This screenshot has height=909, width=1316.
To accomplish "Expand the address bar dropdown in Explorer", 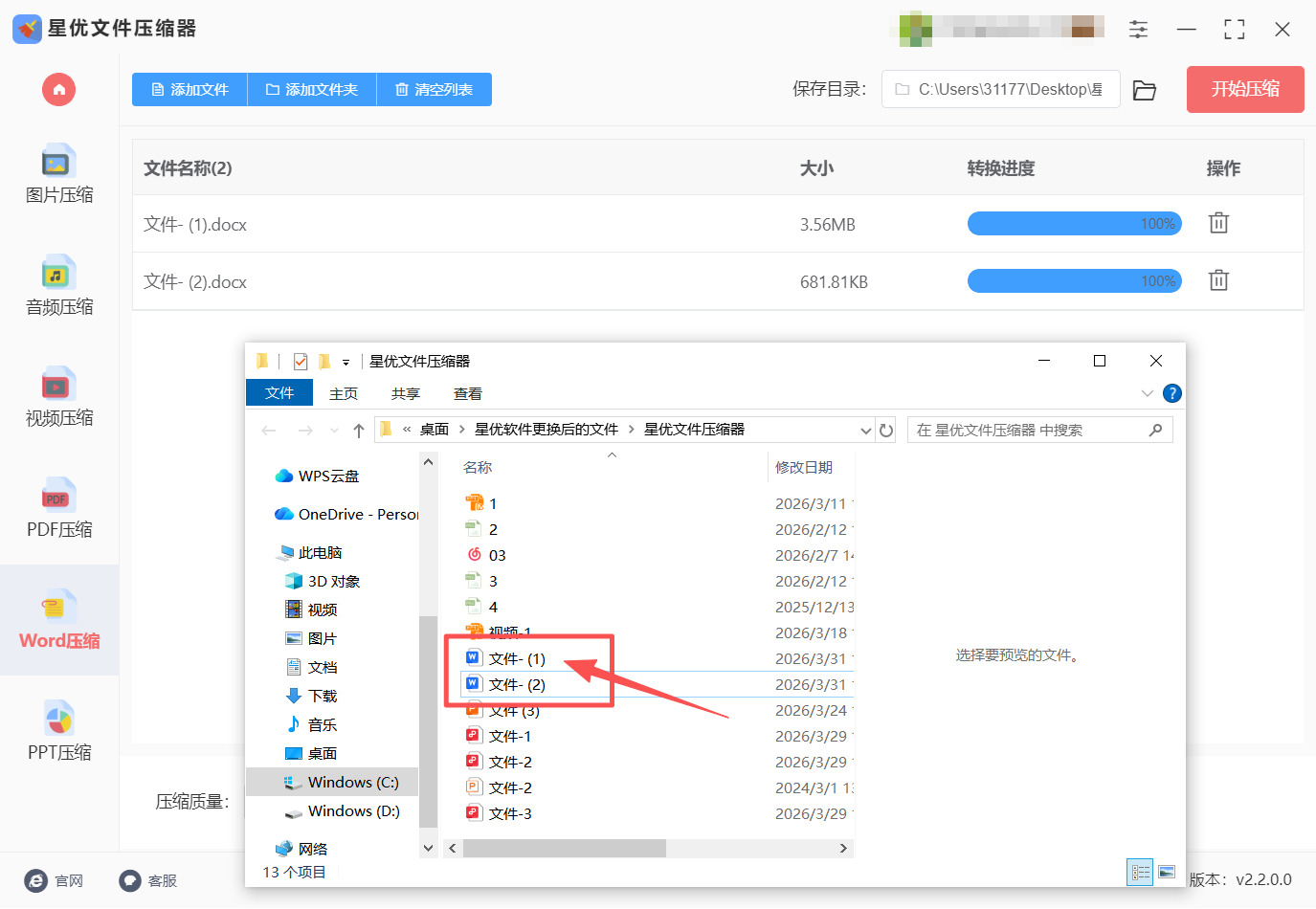I will (865, 430).
